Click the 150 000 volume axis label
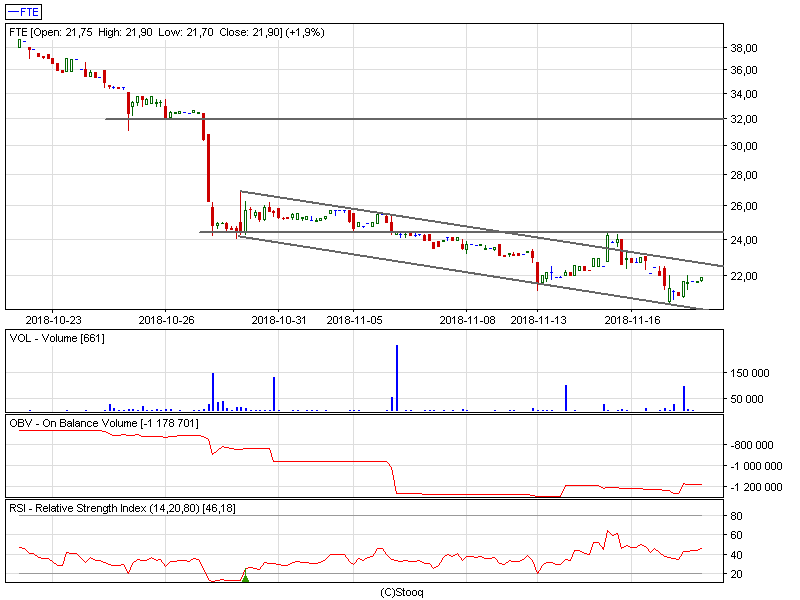 (x=749, y=373)
